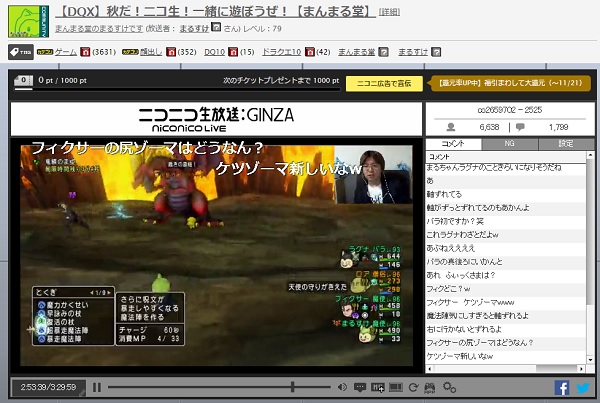Click the 福引まわして大還元 banner

click(x=510, y=83)
